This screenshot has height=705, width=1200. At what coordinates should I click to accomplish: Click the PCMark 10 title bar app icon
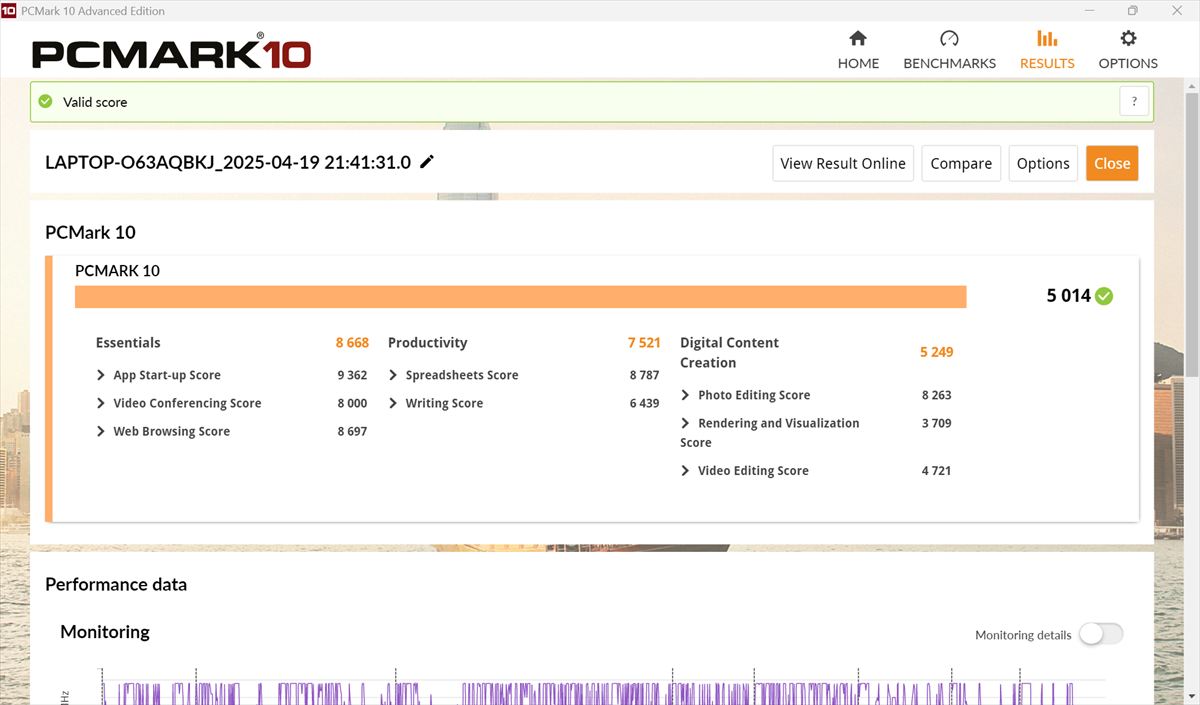pos(9,10)
